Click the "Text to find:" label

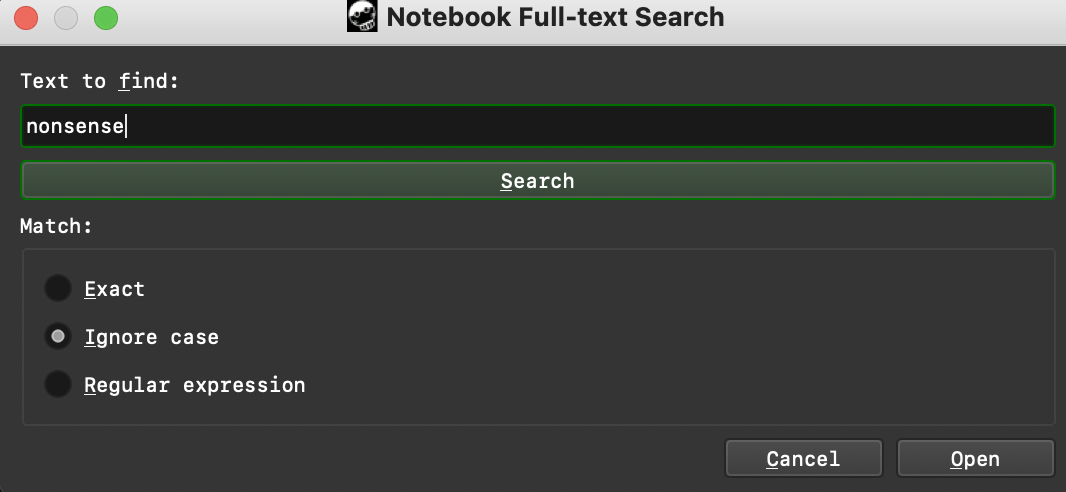tap(99, 81)
